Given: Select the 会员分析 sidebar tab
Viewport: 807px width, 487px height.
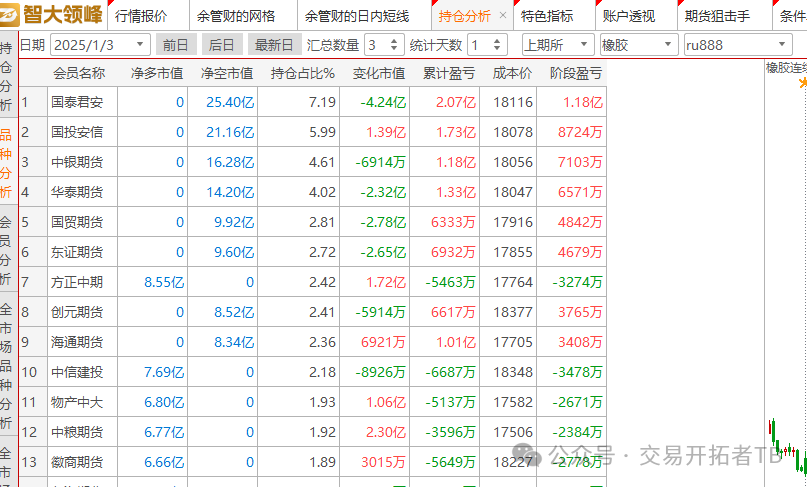Looking at the screenshot, I should pos(6,251).
